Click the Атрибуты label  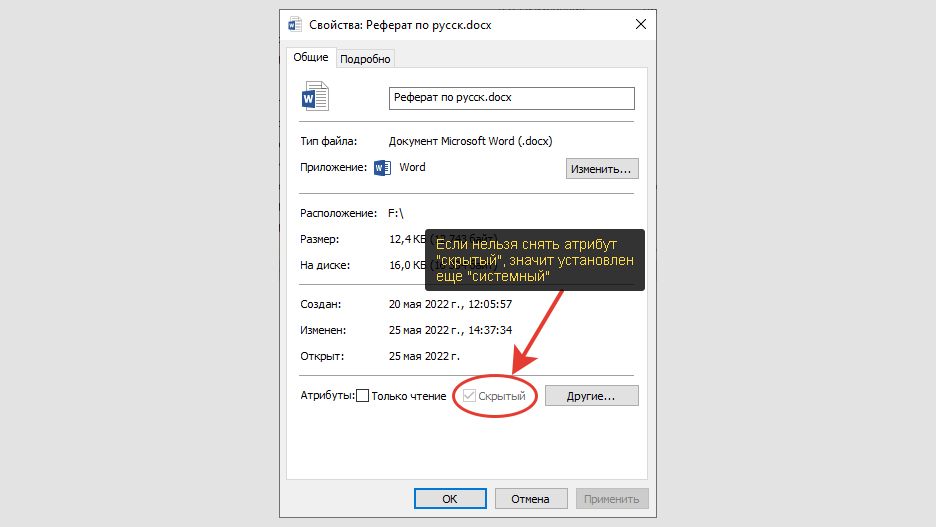[x=327, y=396]
